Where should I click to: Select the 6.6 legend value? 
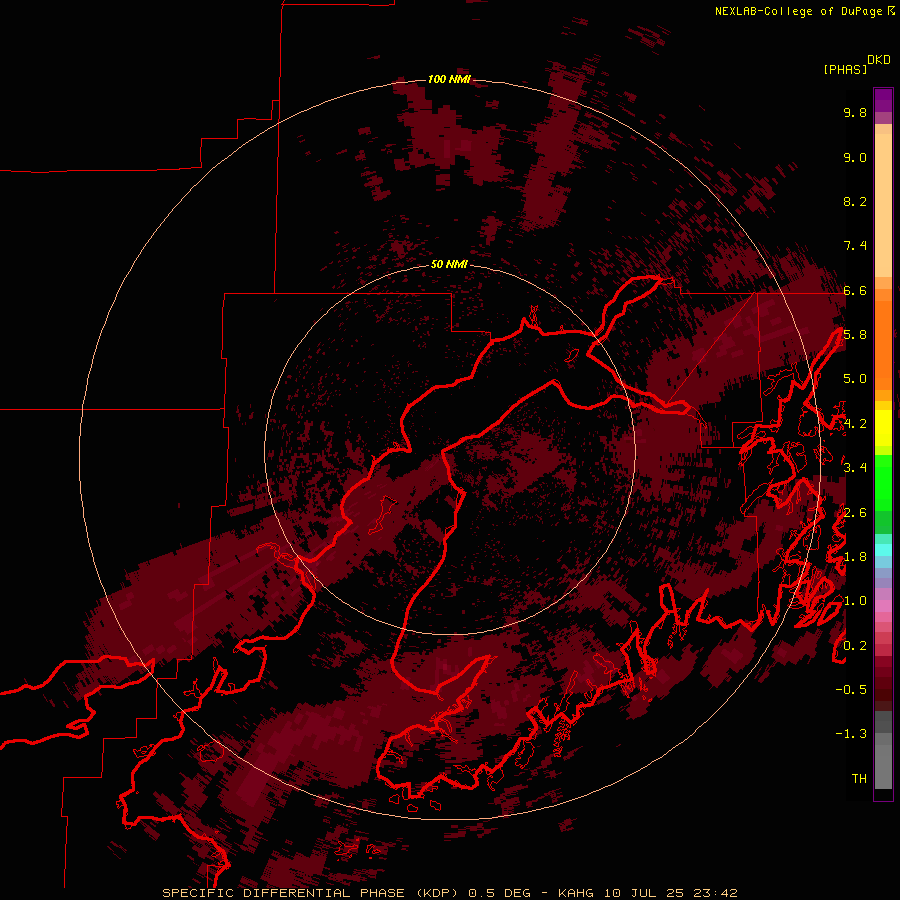click(x=855, y=290)
